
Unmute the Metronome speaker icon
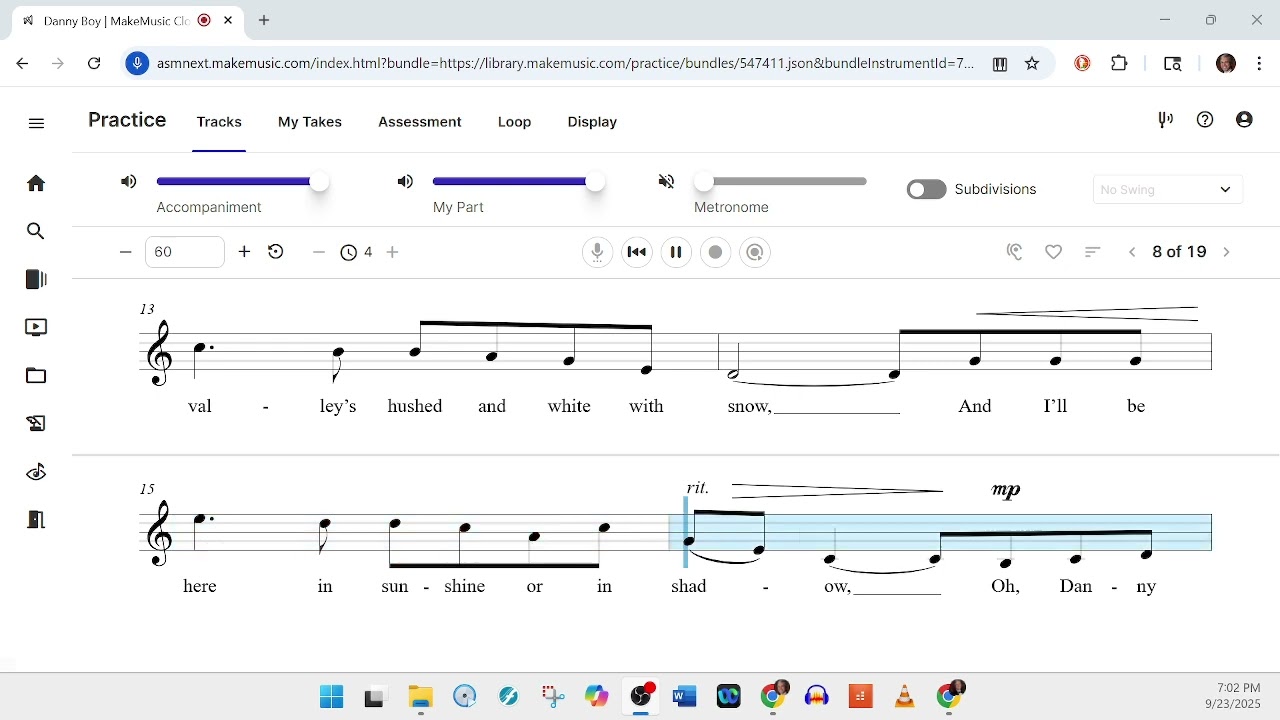667,181
